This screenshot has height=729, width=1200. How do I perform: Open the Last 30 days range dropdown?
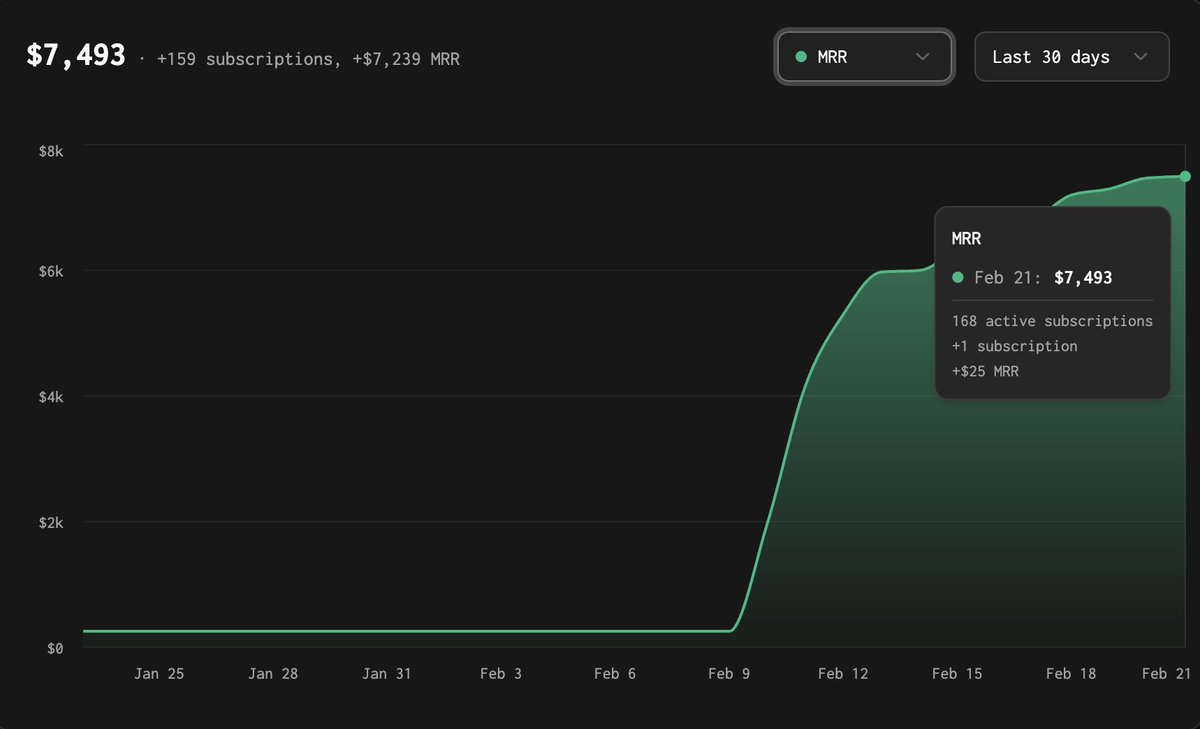click(x=1072, y=57)
